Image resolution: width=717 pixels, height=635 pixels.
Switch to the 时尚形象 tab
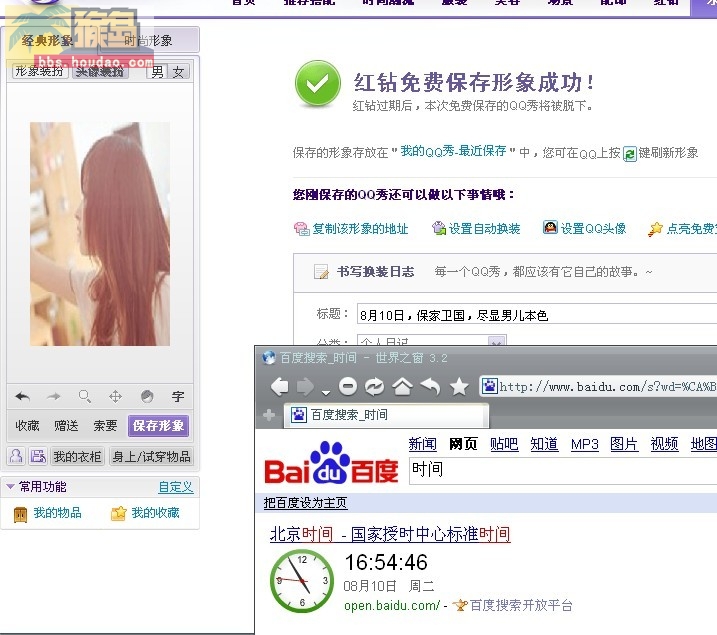pos(149,41)
